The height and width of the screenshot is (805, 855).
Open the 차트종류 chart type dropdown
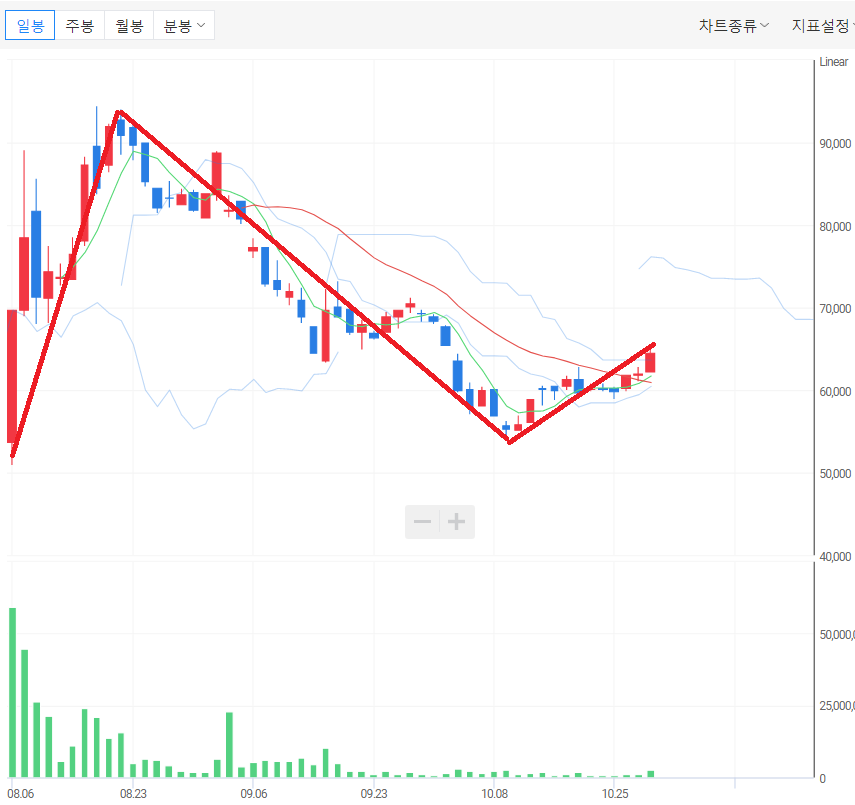[734, 26]
